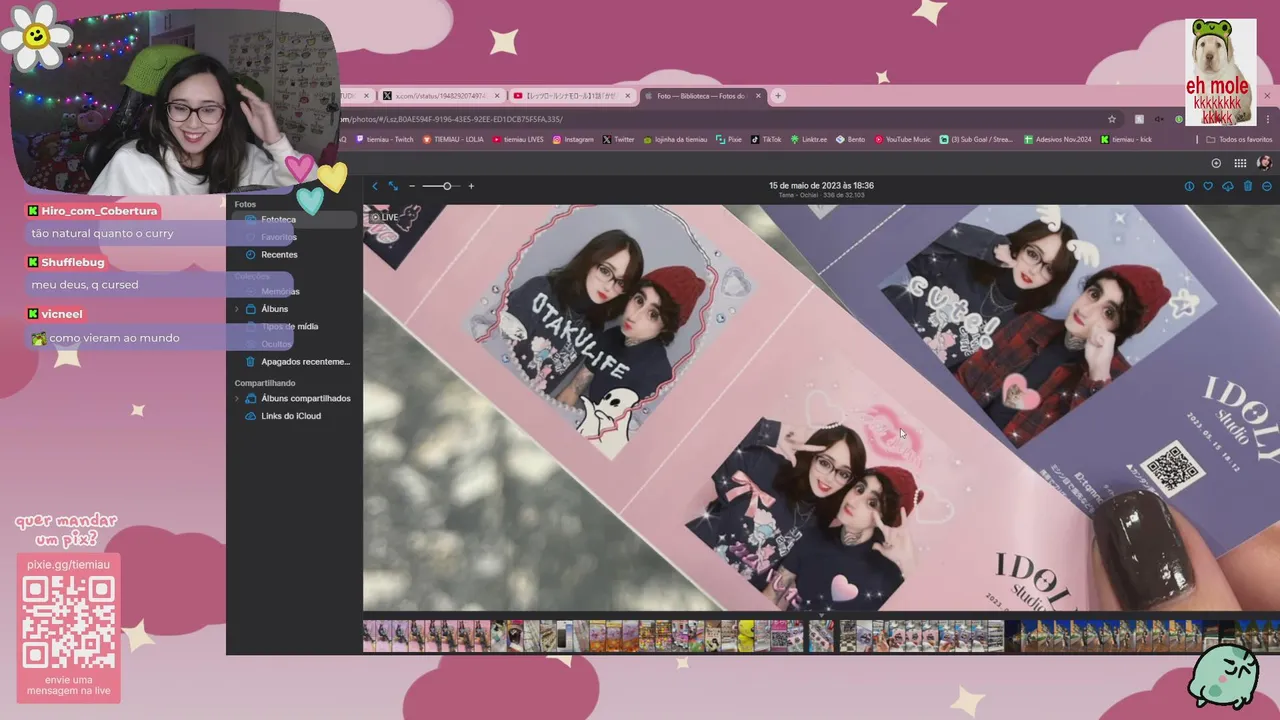Open the Twitter bookmark
1280x720 pixels.
(x=618, y=140)
